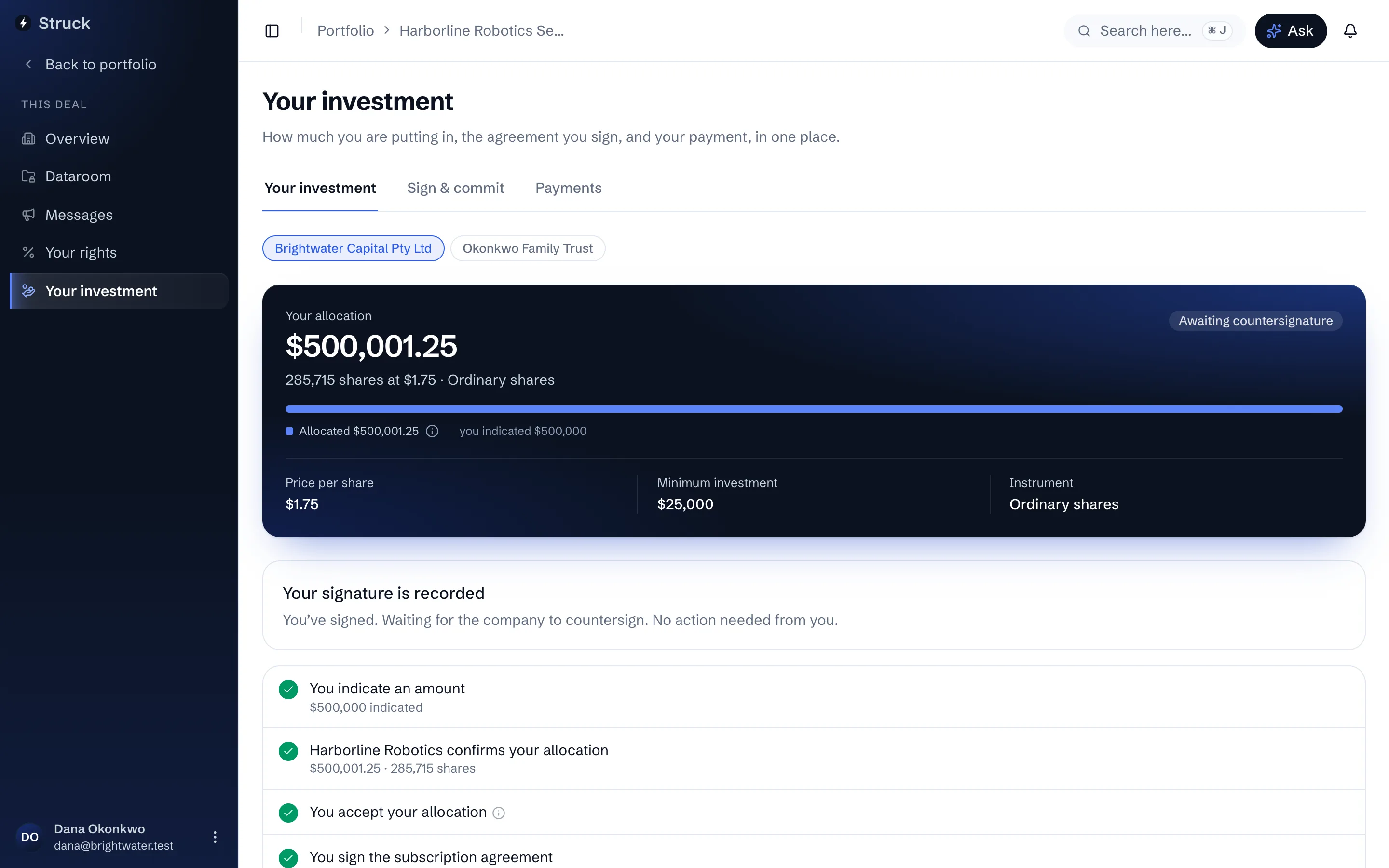This screenshot has width=1389, height=868.
Task: Click the Overview building icon
Action: click(28, 138)
